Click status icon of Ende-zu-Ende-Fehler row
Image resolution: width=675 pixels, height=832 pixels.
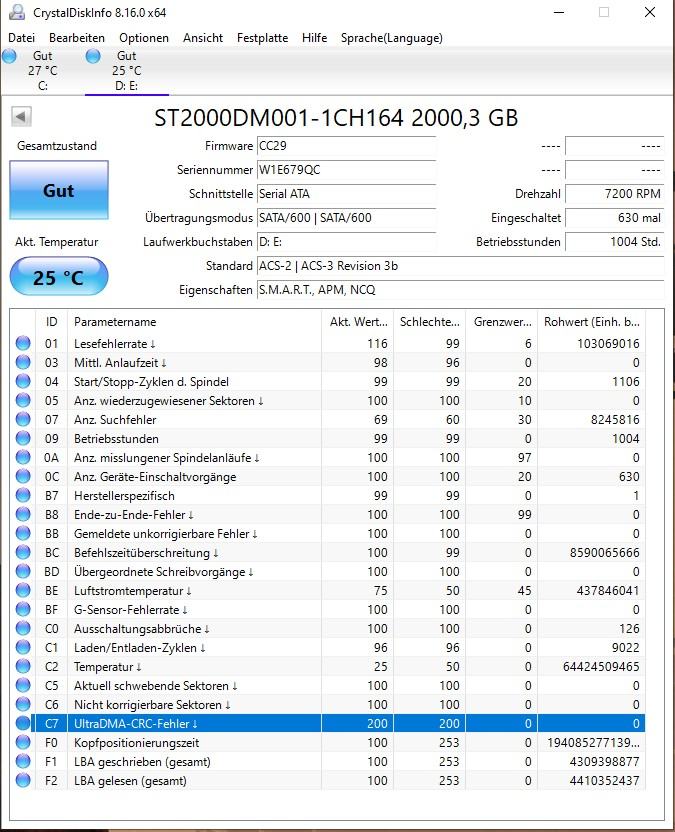(x=23, y=515)
